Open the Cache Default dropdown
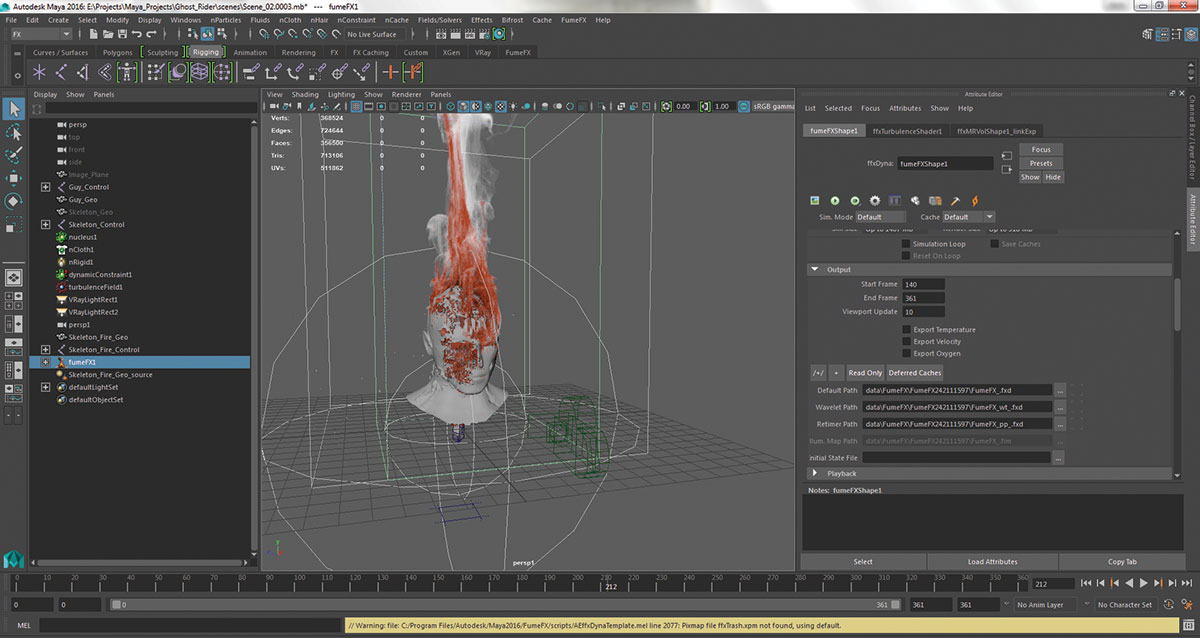The height and width of the screenshot is (638, 1200). pos(968,217)
